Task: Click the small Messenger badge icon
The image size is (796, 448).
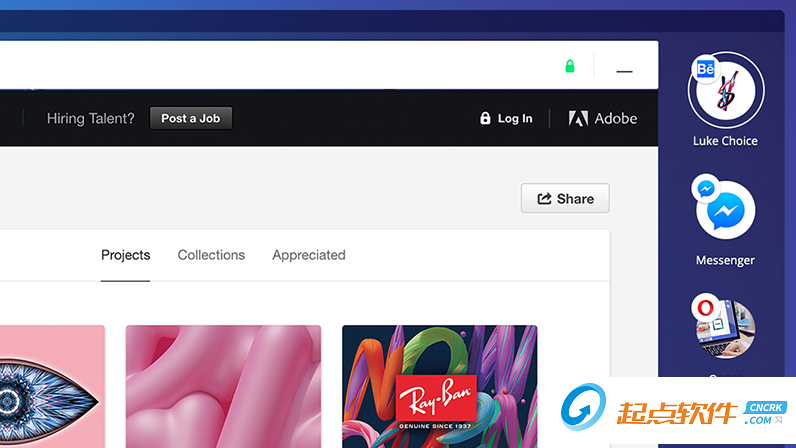Action: point(706,189)
